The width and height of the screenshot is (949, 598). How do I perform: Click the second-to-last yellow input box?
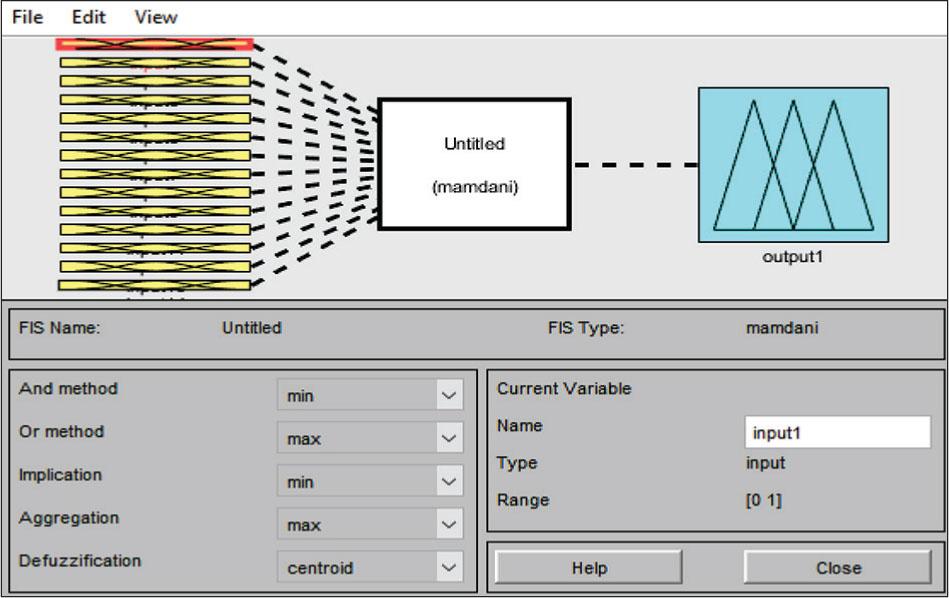(x=154, y=266)
